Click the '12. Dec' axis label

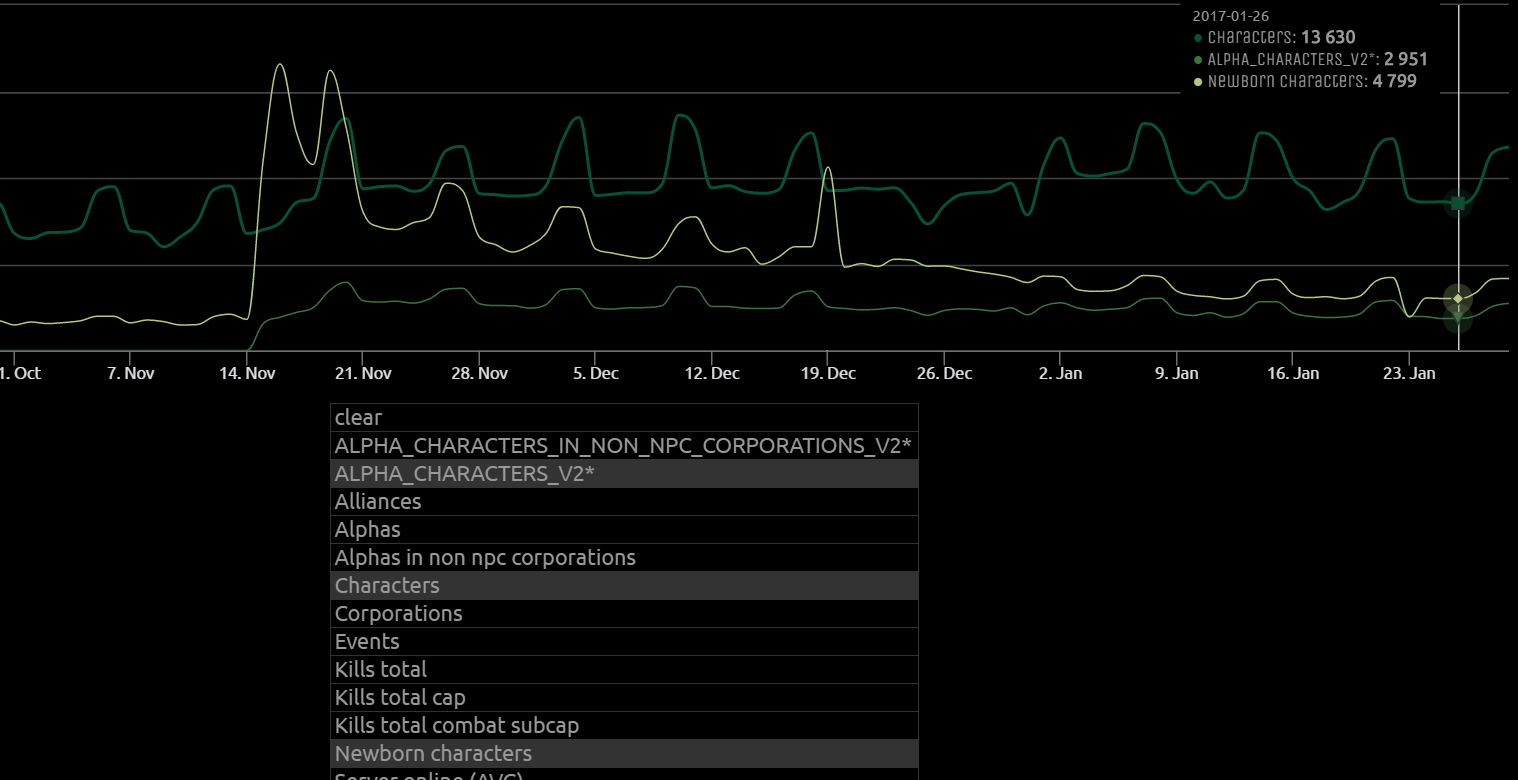pyautogui.click(x=711, y=373)
